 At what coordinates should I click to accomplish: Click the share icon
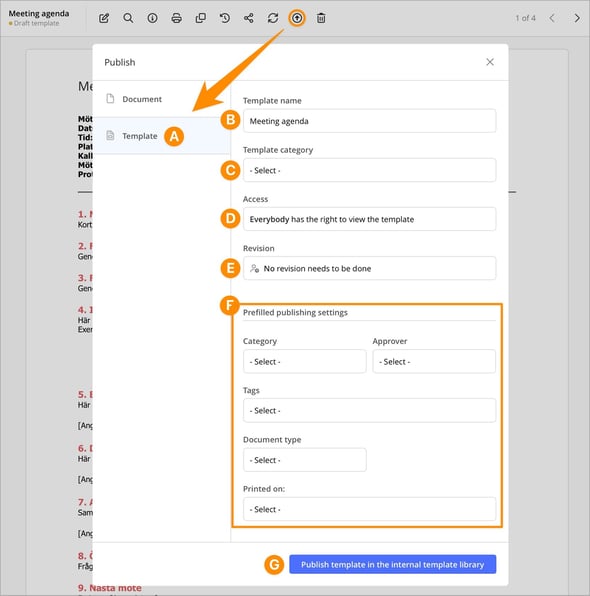249,18
